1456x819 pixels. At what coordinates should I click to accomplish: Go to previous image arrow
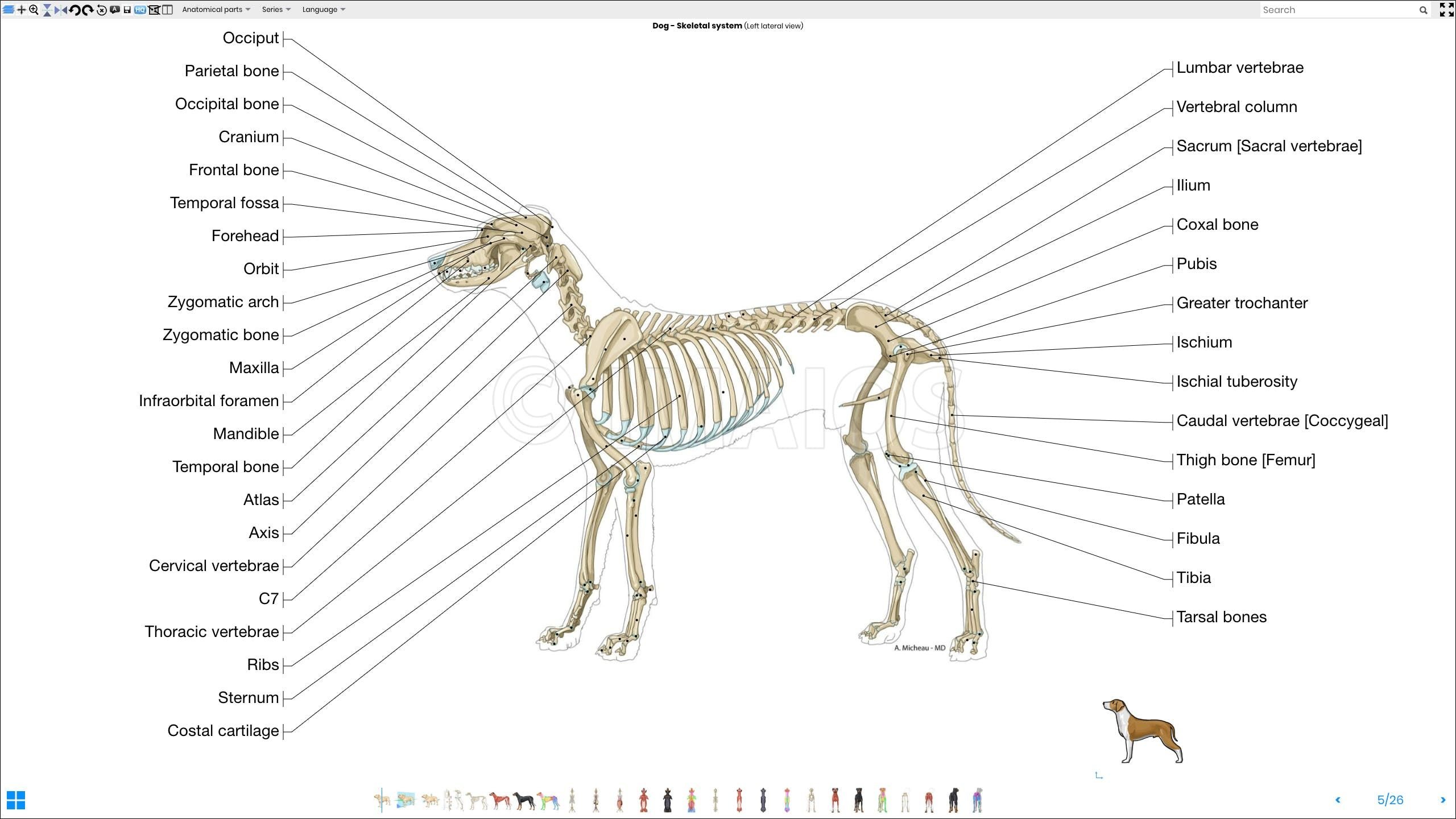(x=1338, y=800)
